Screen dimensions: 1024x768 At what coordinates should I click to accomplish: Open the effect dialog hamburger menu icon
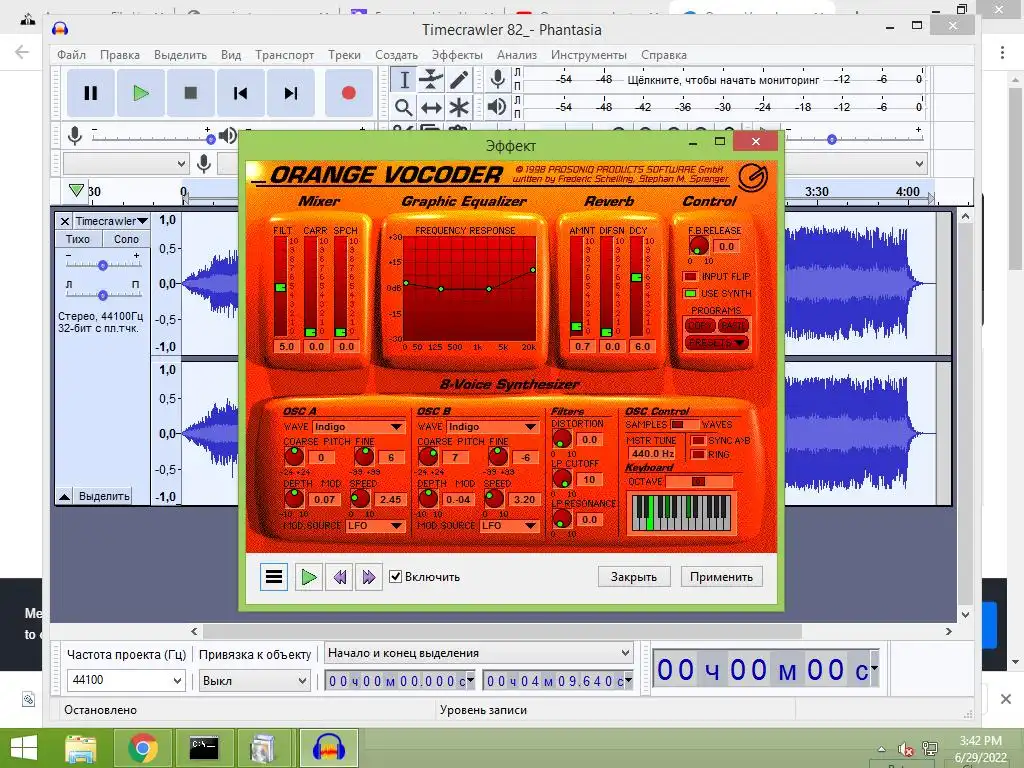(x=274, y=577)
